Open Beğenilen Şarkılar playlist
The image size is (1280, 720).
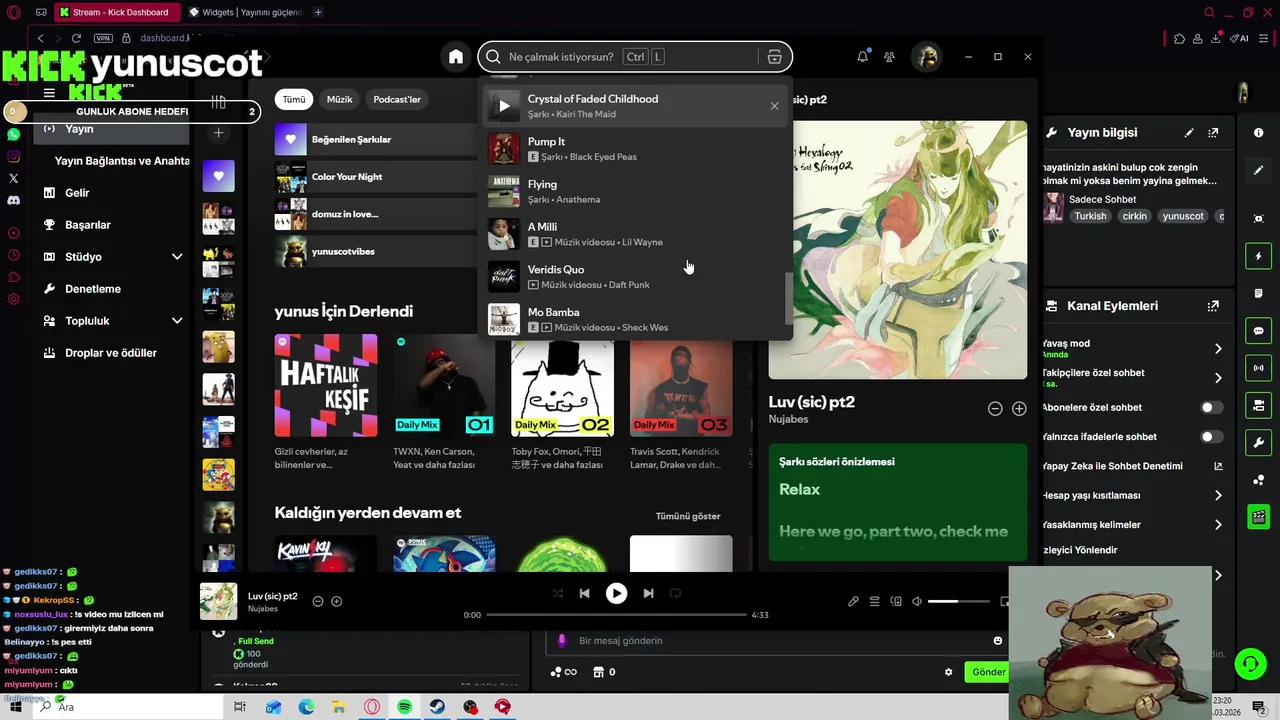376,139
